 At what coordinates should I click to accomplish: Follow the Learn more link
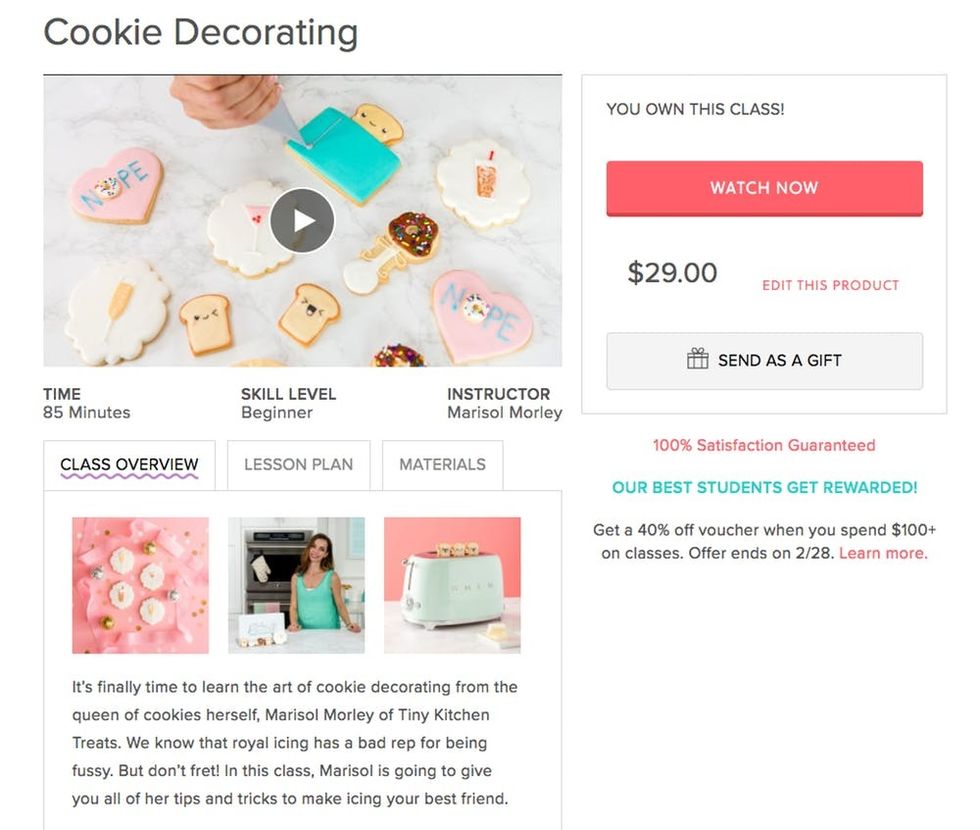(x=883, y=553)
